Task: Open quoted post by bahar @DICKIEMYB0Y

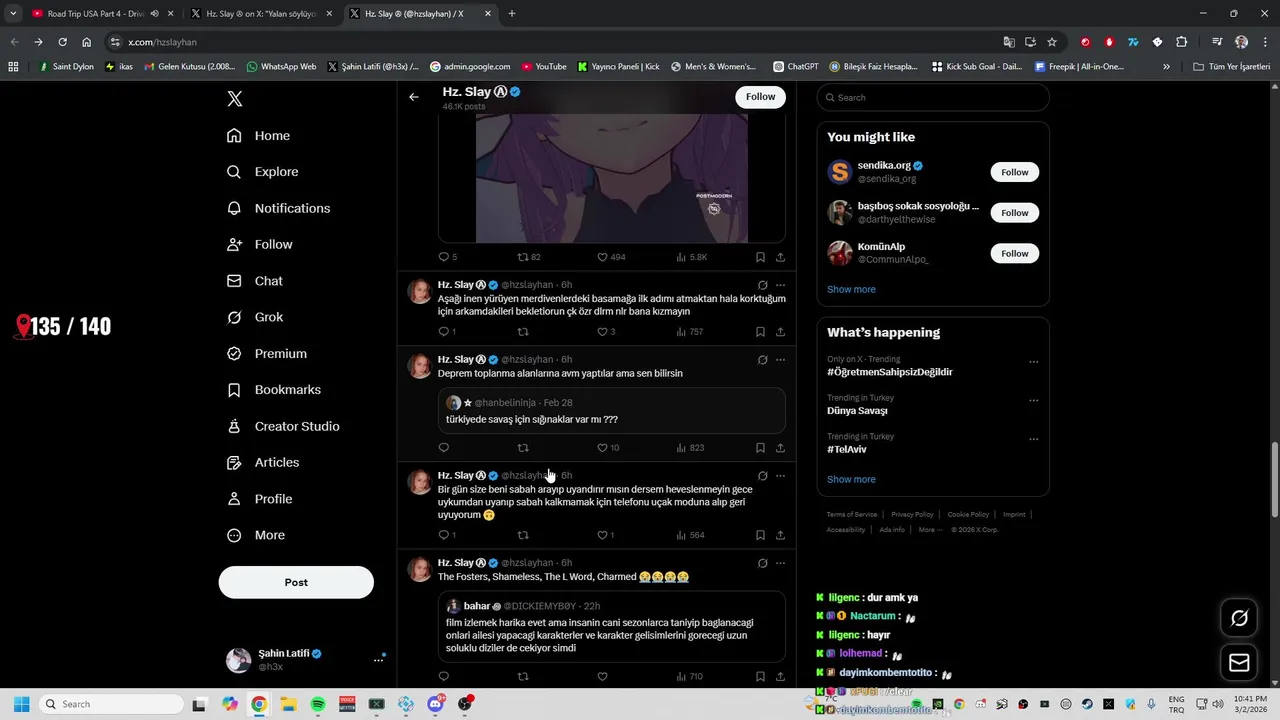Action: point(611,627)
